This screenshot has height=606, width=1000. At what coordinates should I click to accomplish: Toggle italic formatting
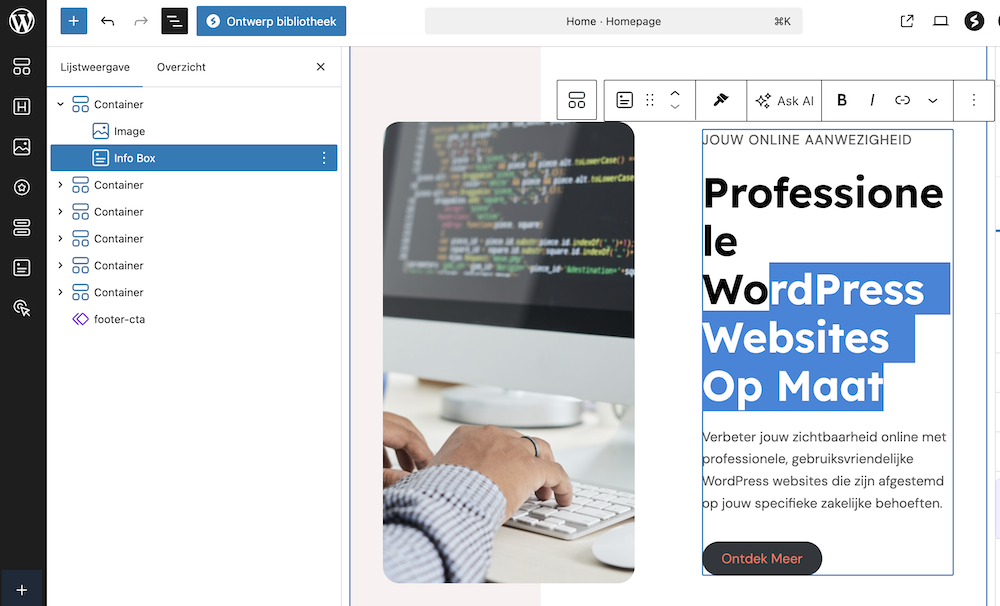click(x=872, y=100)
